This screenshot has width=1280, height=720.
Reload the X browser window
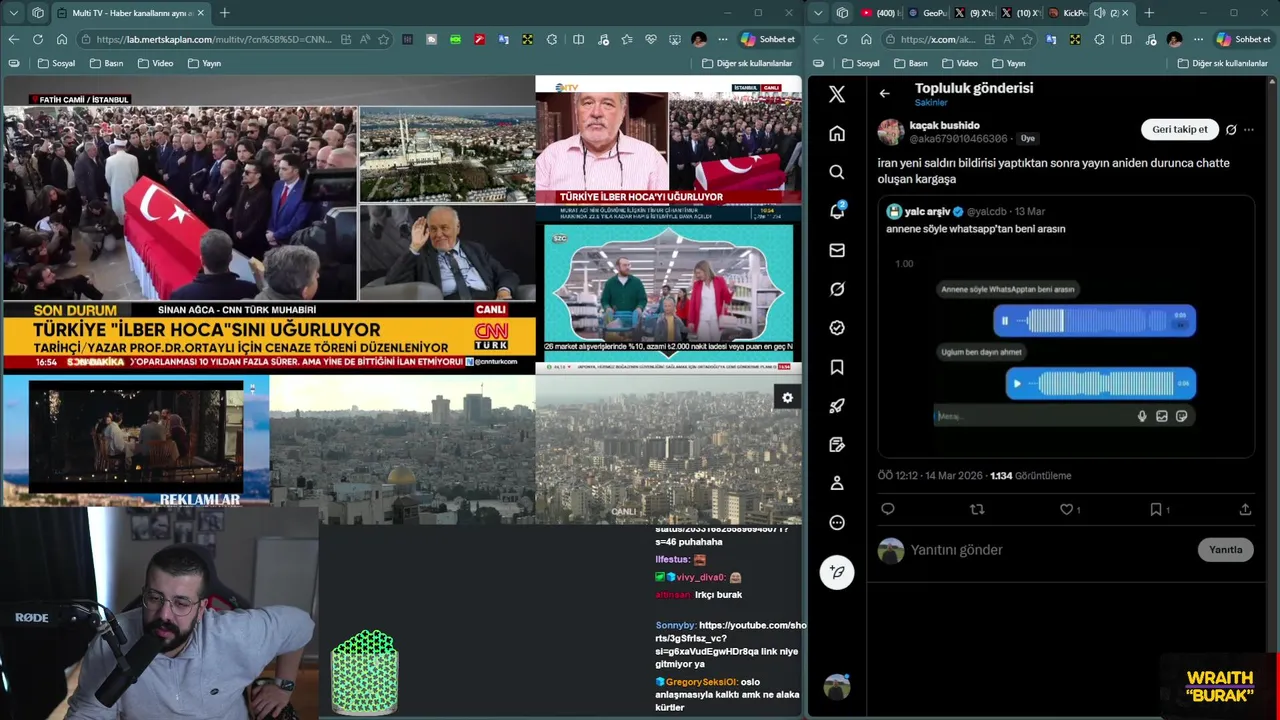point(841,39)
